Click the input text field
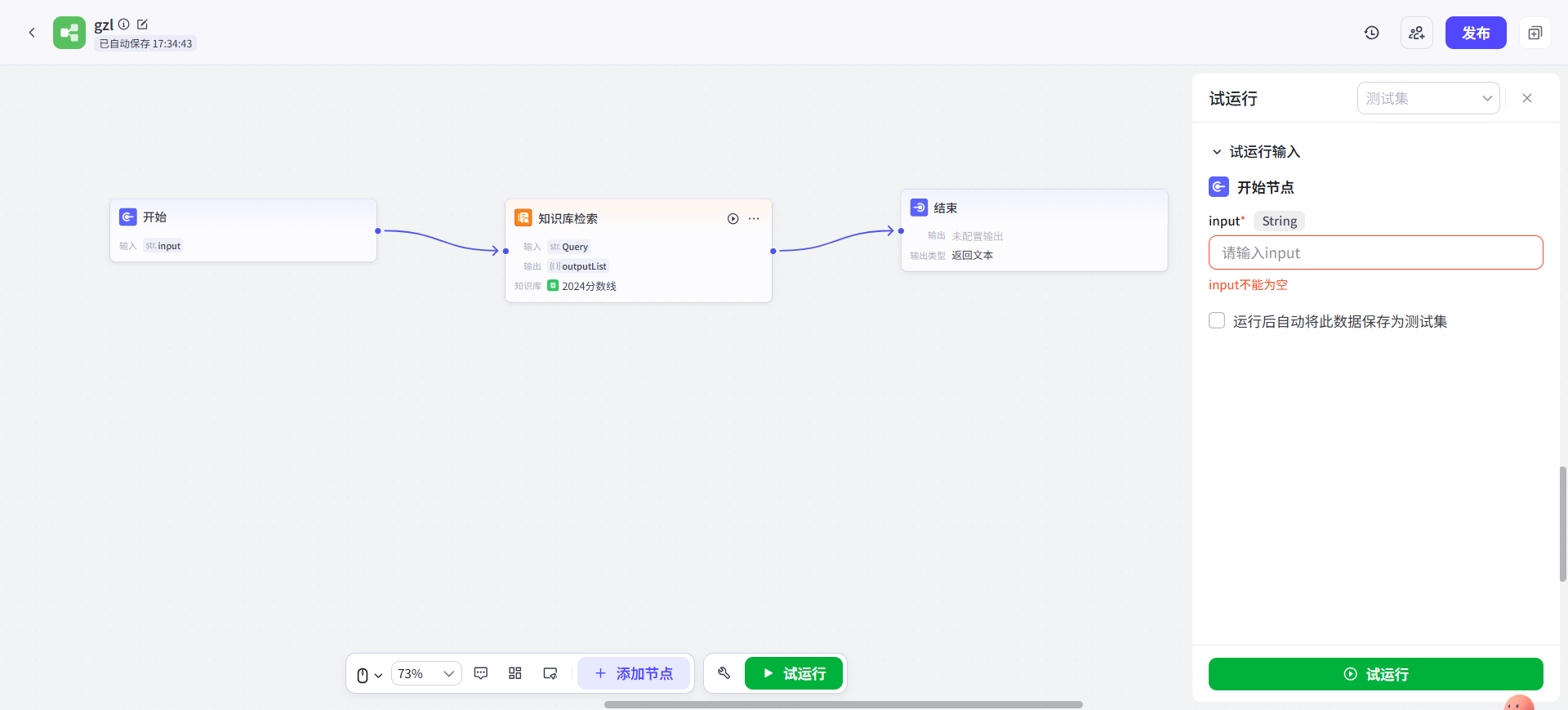This screenshot has height=710, width=1568. click(1375, 252)
